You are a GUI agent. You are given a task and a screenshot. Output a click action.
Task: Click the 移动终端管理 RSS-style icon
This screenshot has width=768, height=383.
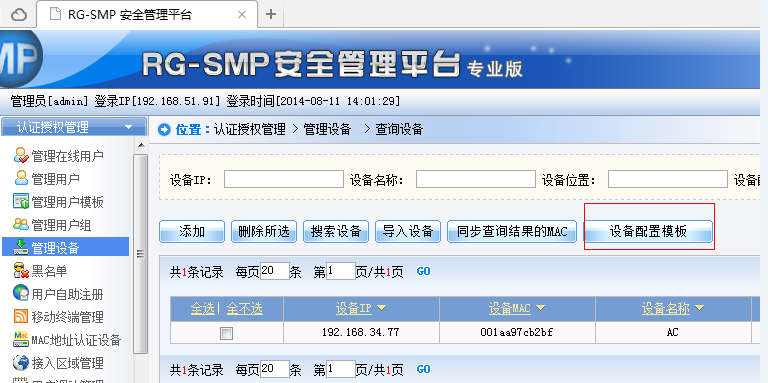[x=21, y=316]
